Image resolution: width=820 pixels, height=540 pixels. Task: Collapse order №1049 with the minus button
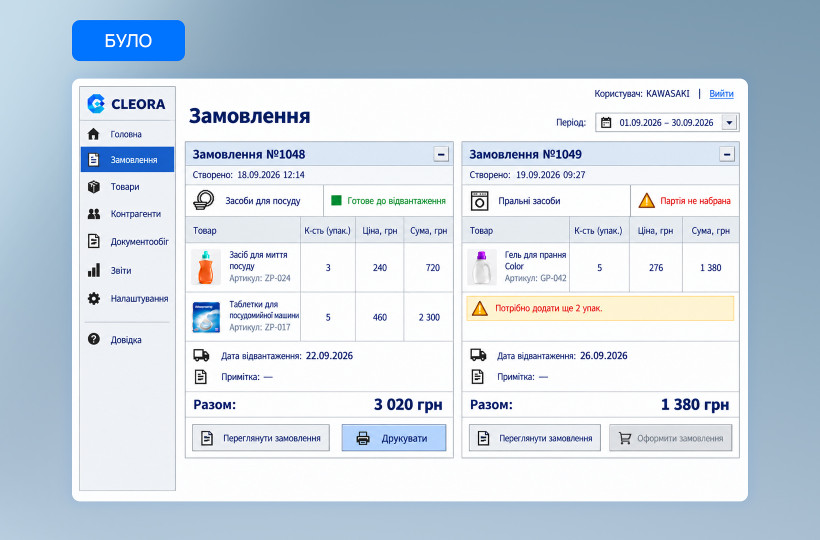coord(726,154)
